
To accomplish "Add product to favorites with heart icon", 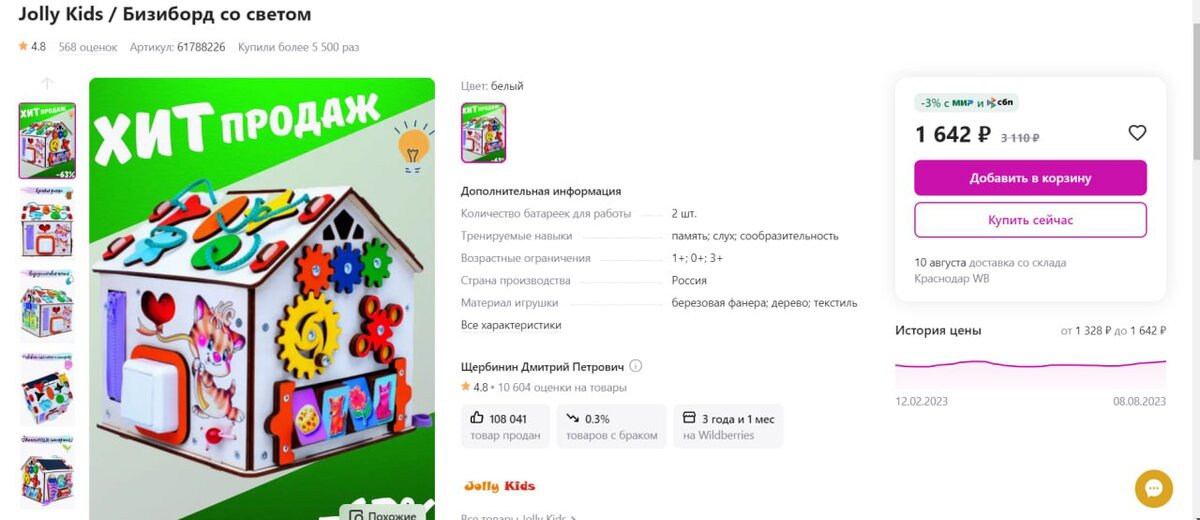I will point(1136,133).
